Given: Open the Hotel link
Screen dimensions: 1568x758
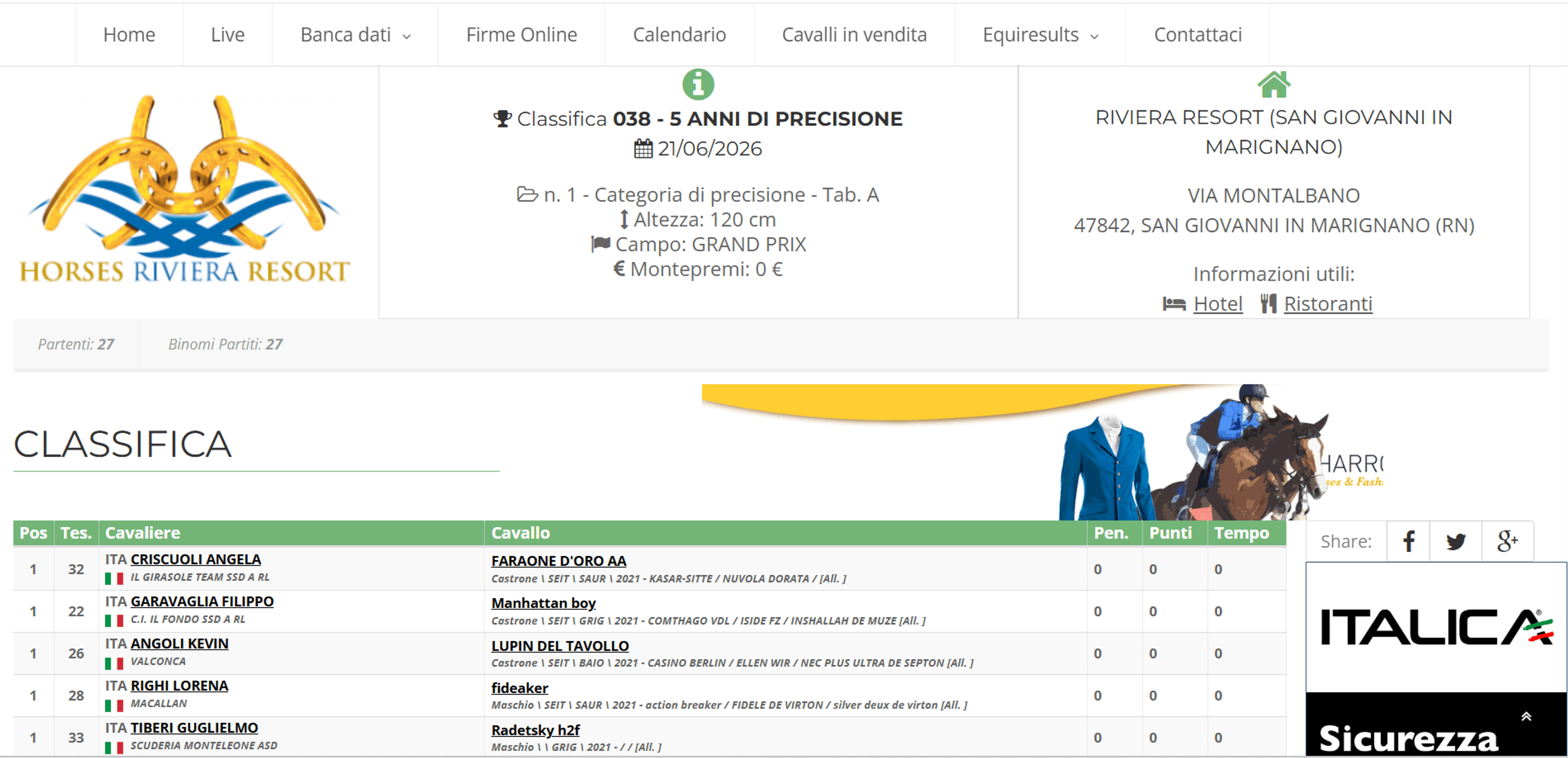Looking at the screenshot, I should pyautogui.click(x=1217, y=303).
